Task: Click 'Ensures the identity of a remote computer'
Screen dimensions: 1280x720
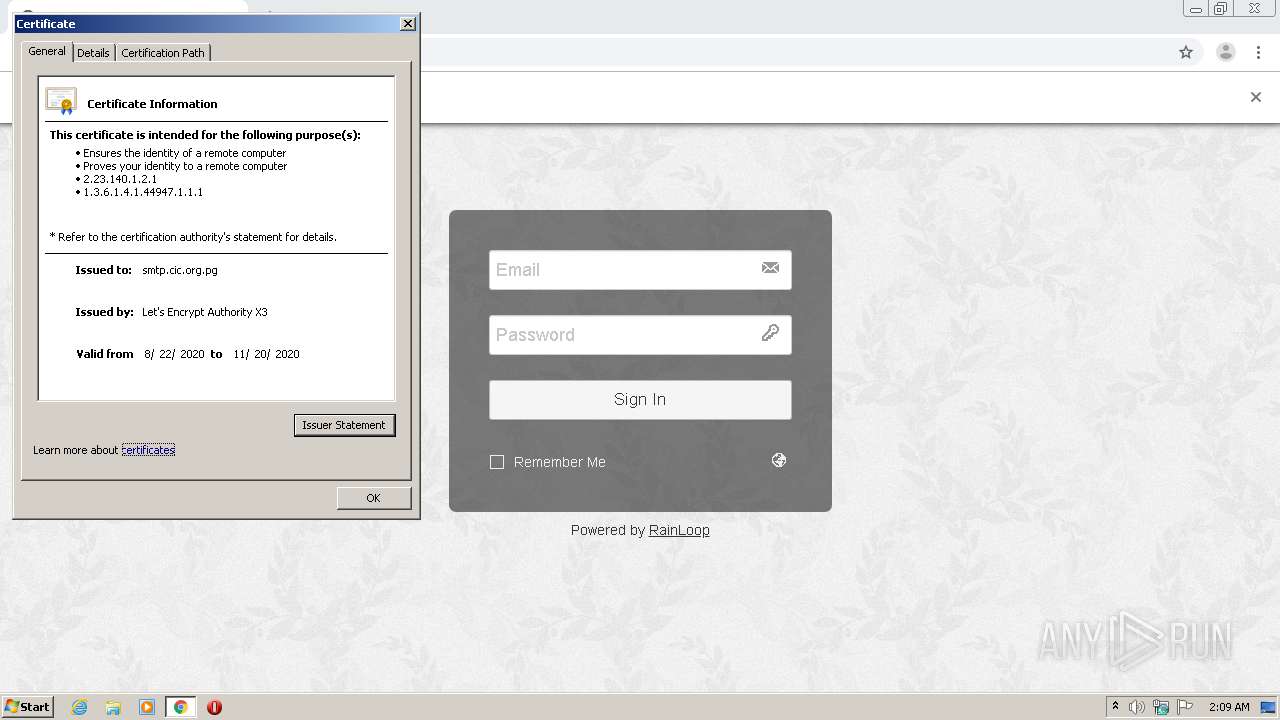Action: click(x=184, y=153)
